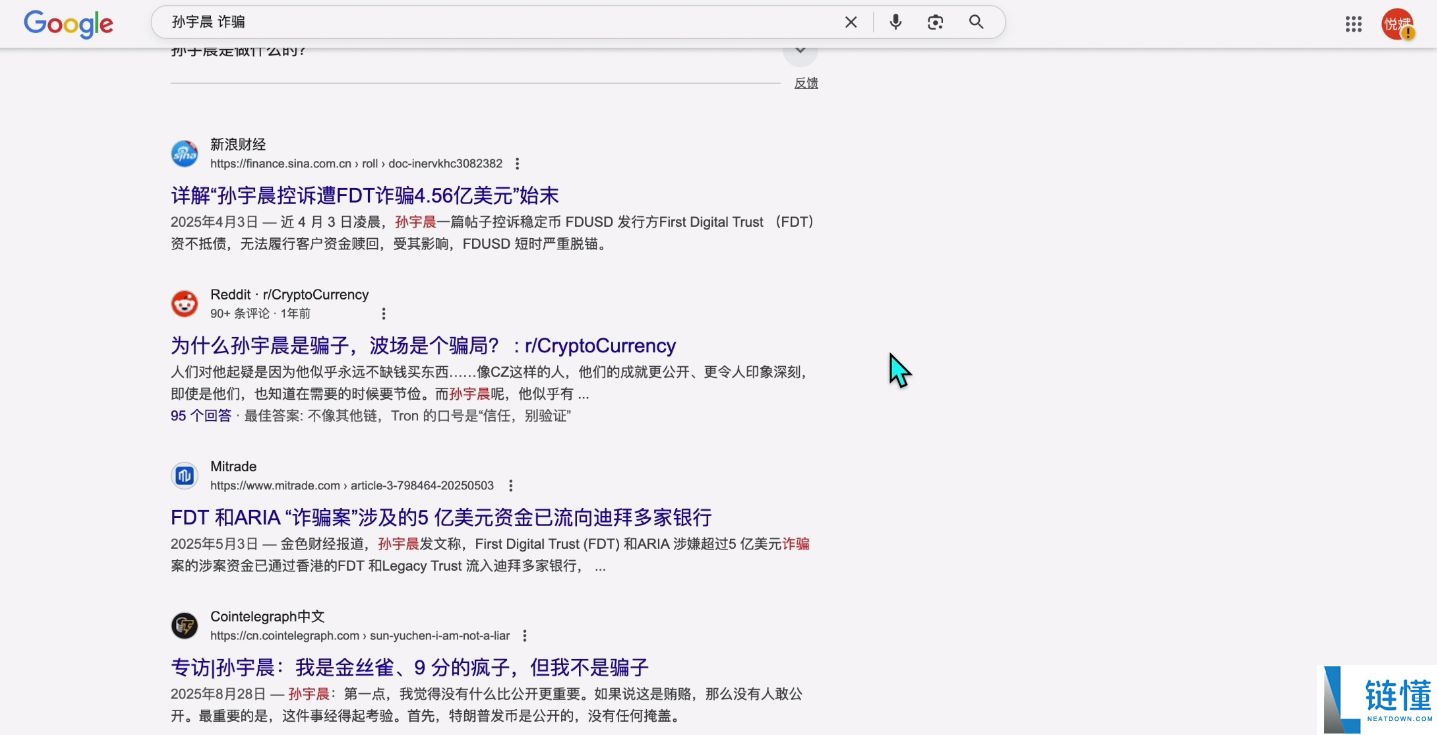Click the 反馈 feedback link
1437x735 pixels.
pos(806,83)
